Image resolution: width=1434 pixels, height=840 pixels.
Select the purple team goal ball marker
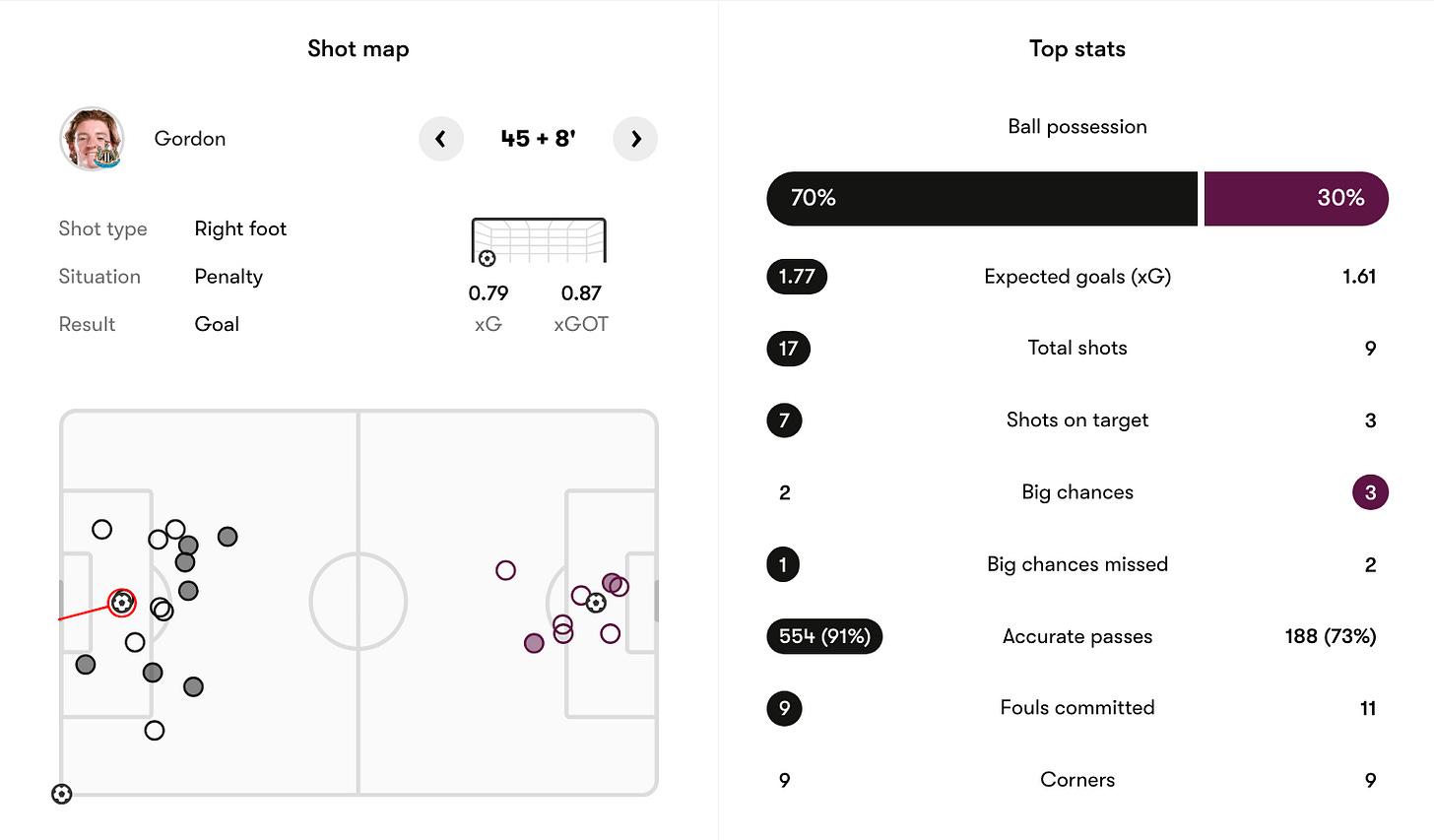click(596, 603)
